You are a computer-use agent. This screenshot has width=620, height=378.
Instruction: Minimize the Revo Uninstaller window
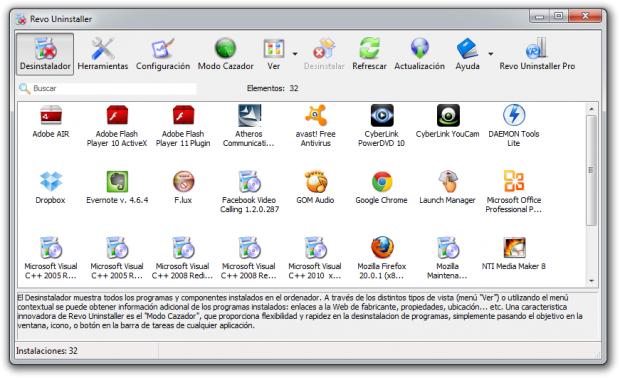[539, 16]
